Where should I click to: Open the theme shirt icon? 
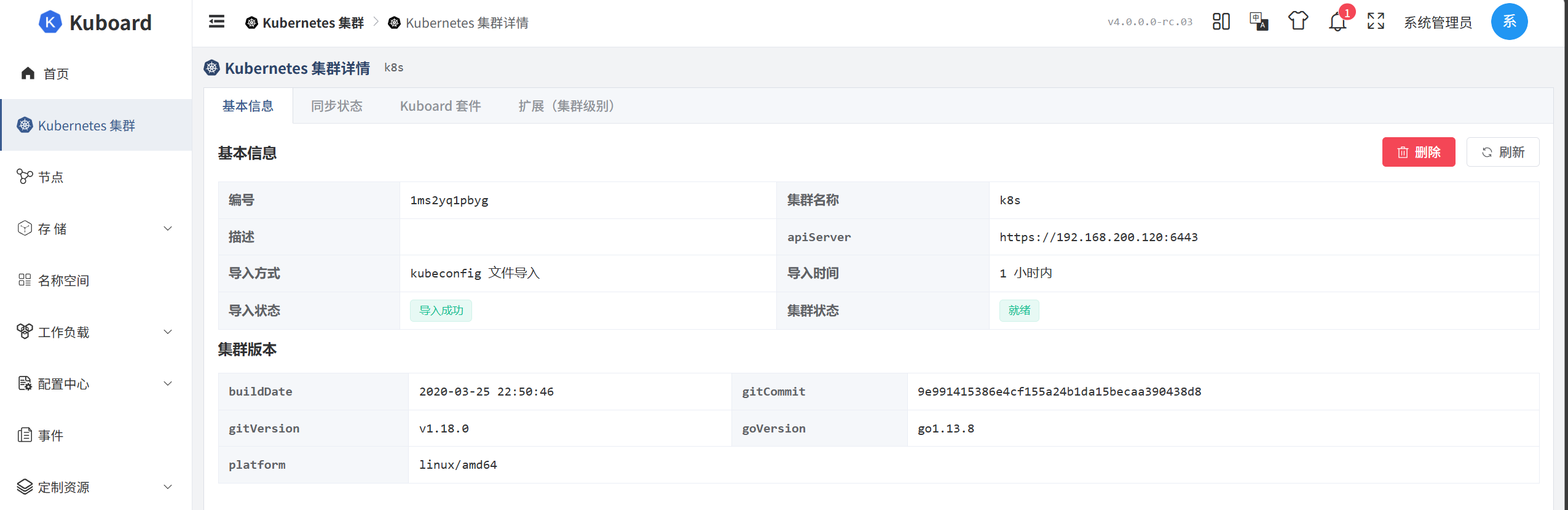(1298, 22)
